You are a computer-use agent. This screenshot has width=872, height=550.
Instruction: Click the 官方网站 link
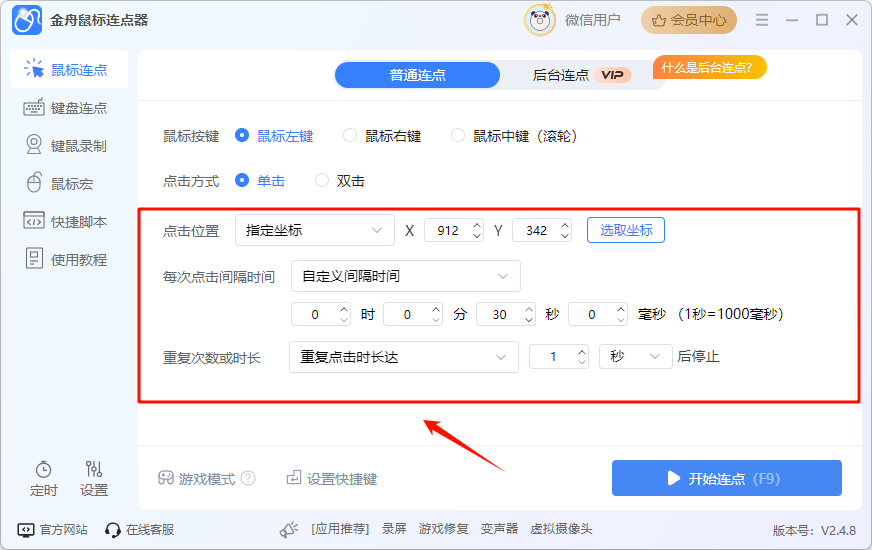52,529
